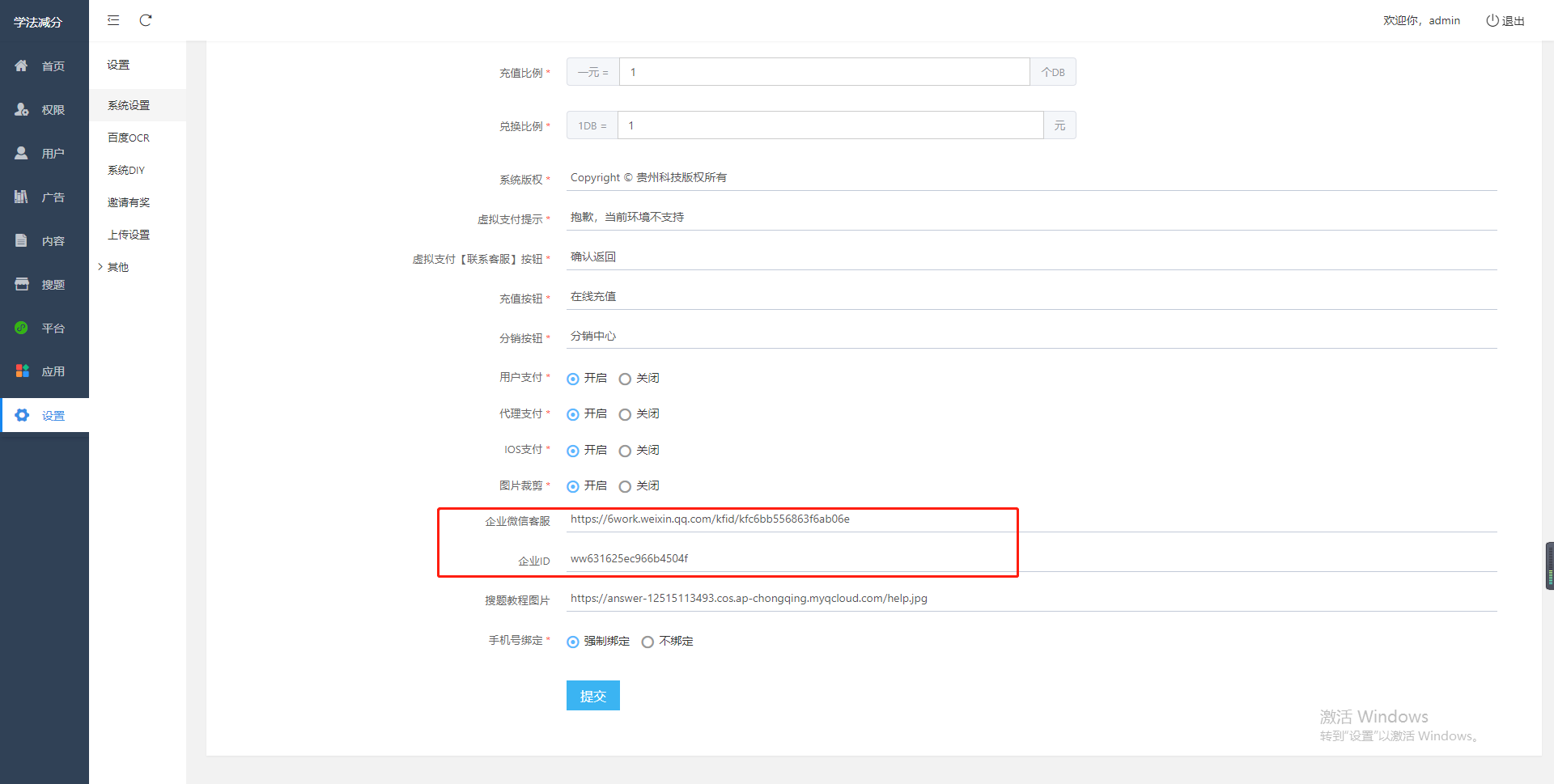Select 关闭 for 代理支付
The image size is (1554, 784).
pos(625,414)
